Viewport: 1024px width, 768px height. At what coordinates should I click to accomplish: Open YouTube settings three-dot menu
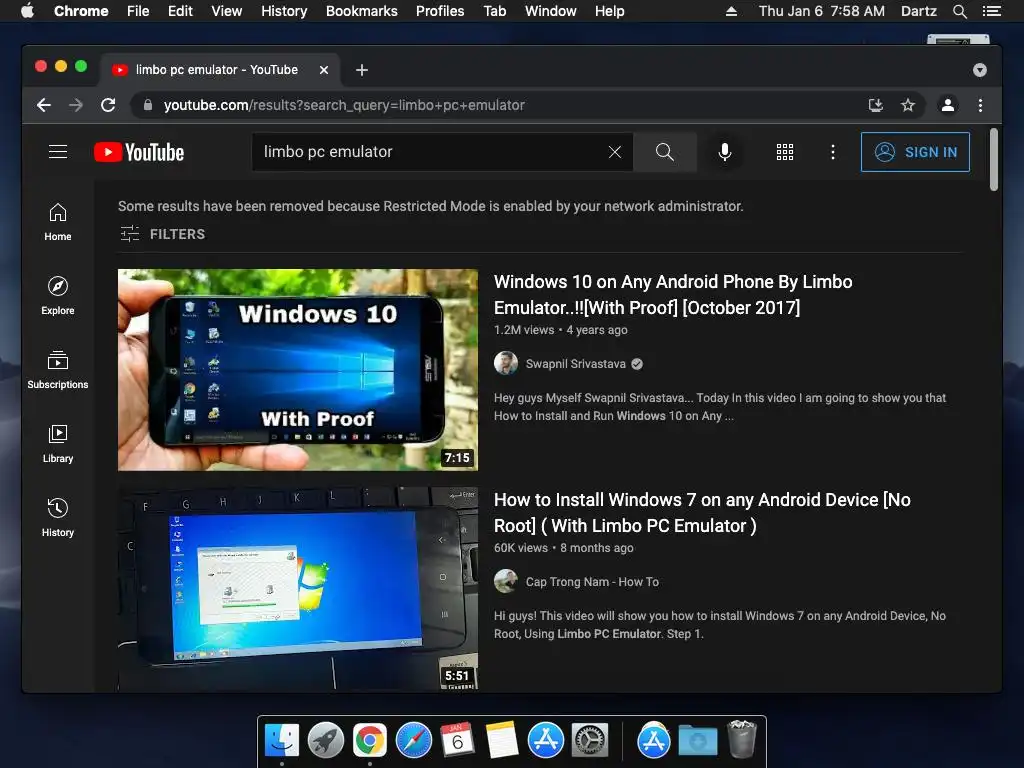pyautogui.click(x=832, y=152)
